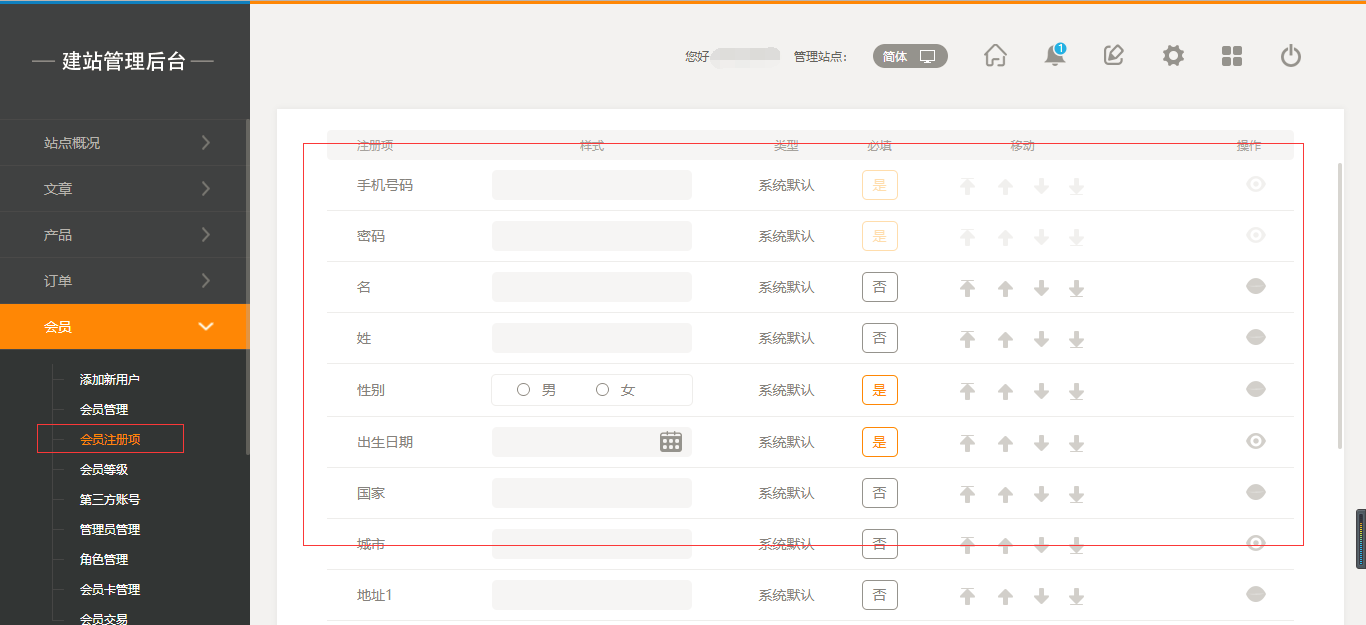
Task: Move the 名 row to the top
Action: [x=967, y=288]
